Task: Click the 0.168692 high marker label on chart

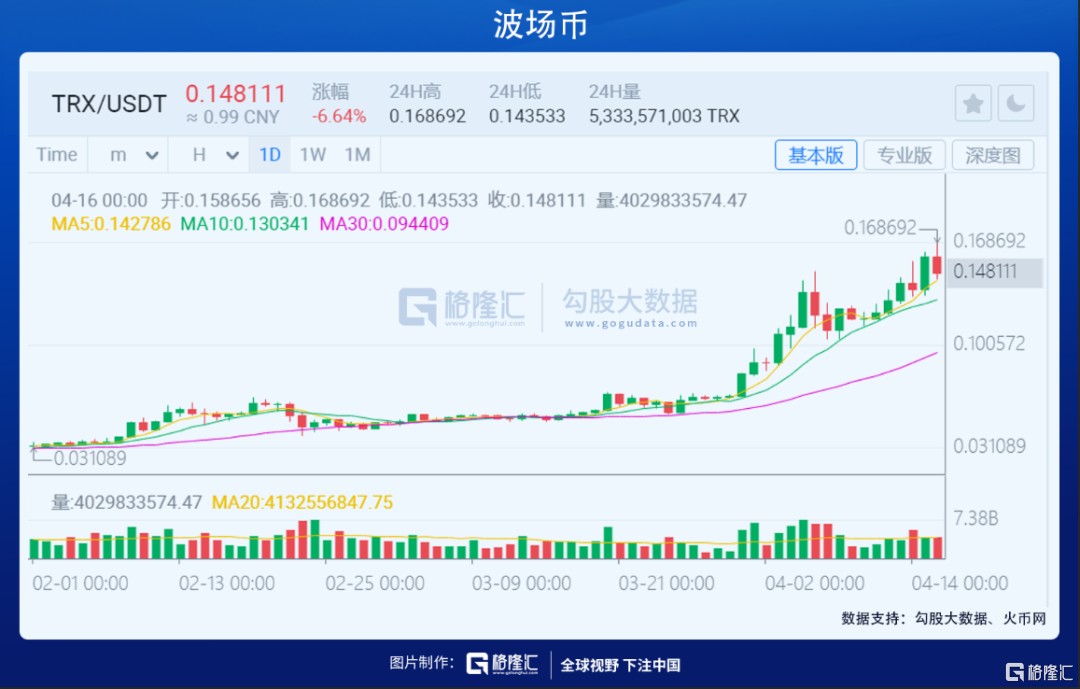Action: point(880,227)
